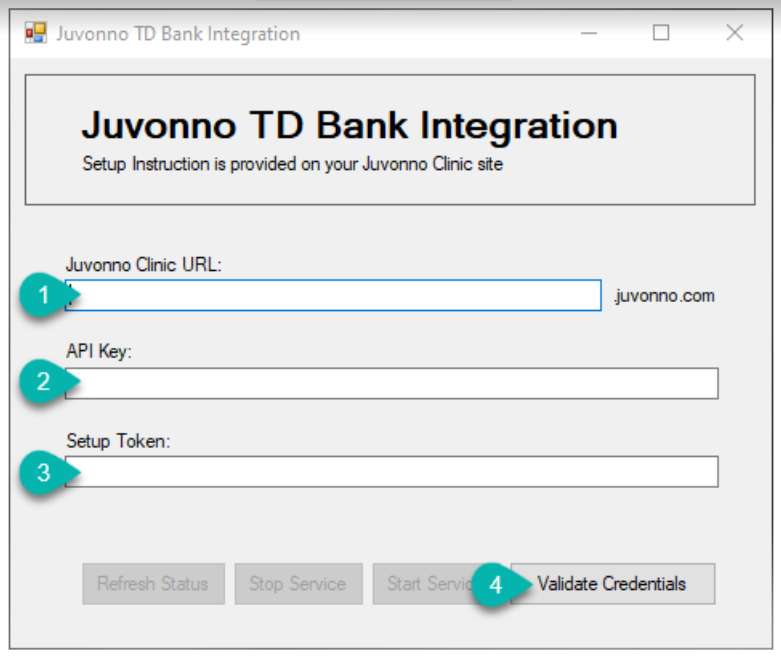The width and height of the screenshot is (781, 663).
Task: Focus the API Key text box
Action: (391, 383)
